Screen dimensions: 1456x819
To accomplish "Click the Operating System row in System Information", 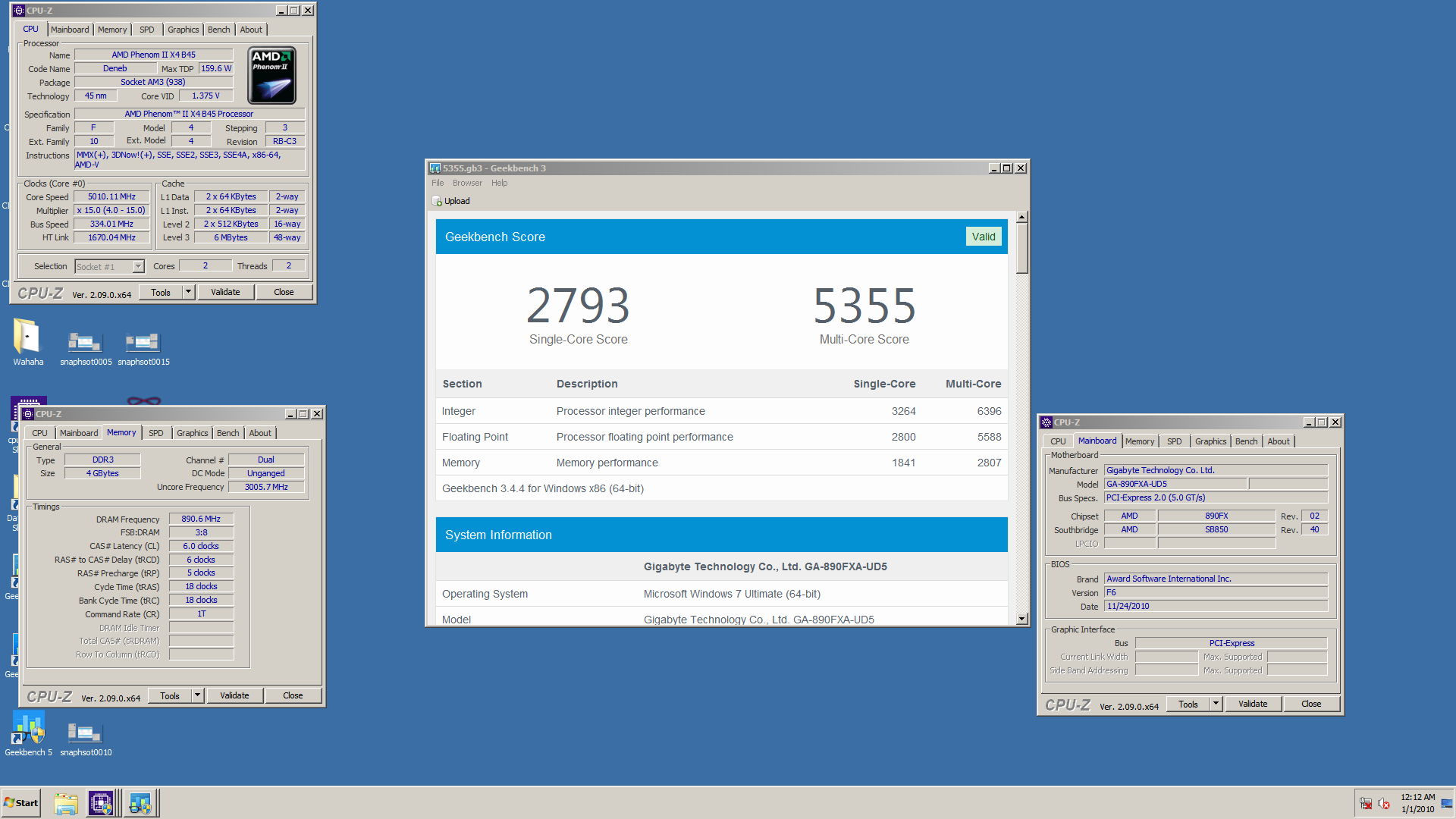I will tap(721, 594).
